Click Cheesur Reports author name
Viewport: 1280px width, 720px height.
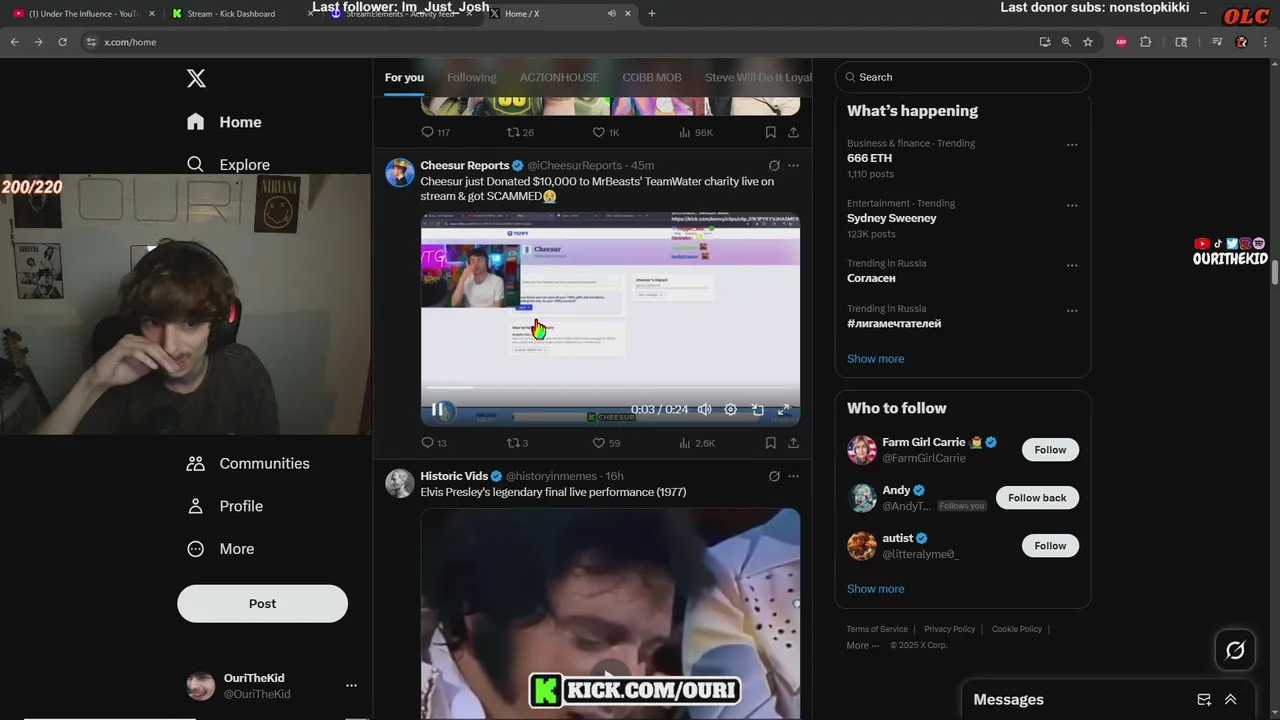465,165
